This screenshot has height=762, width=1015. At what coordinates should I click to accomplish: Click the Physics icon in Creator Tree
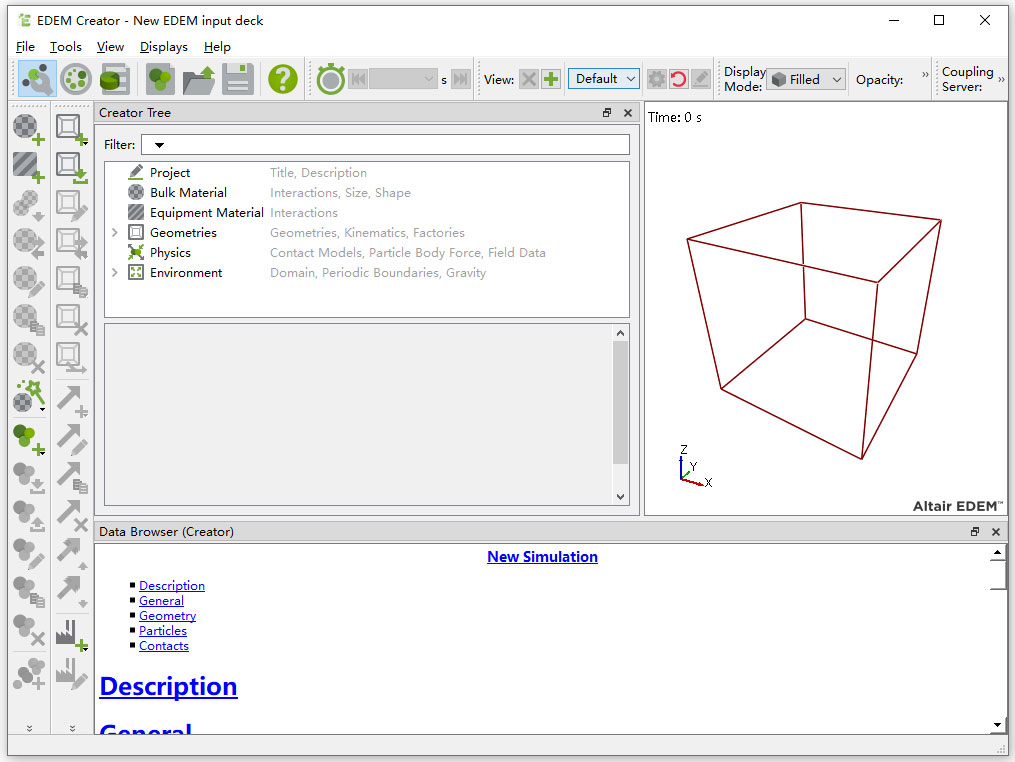[136, 252]
